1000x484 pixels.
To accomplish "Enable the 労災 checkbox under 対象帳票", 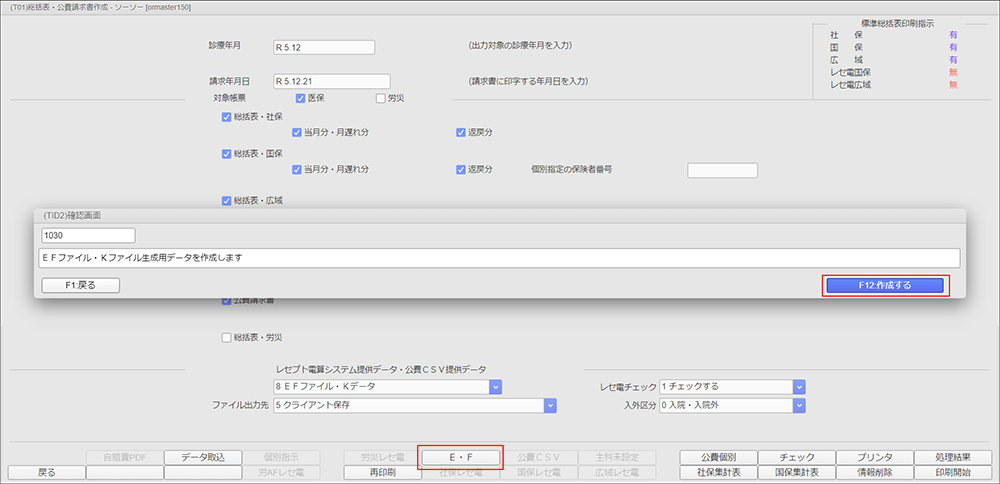I will [380, 98].
